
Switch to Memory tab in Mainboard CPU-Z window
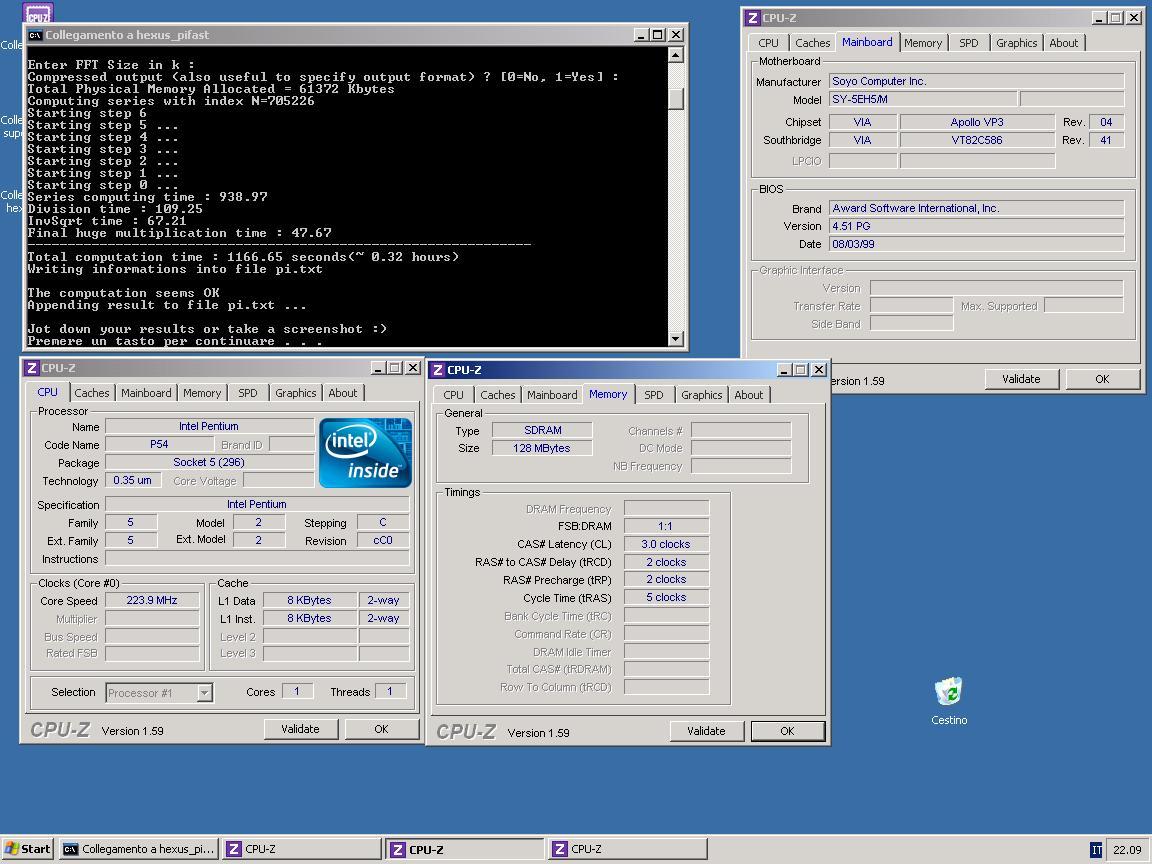[x=923, y=43]
